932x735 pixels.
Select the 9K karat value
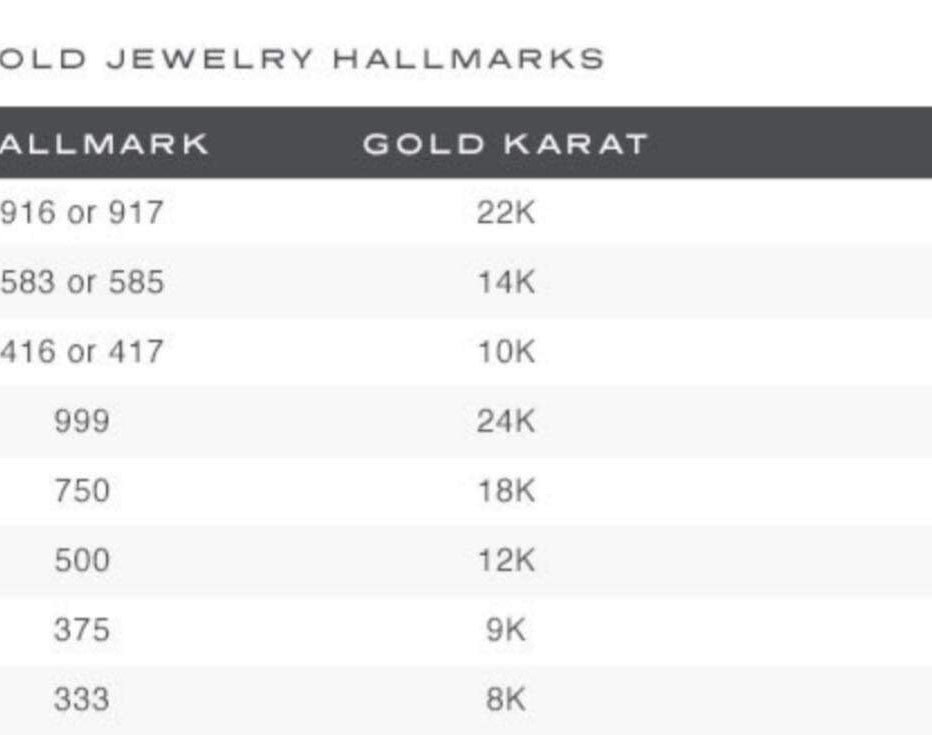505,630
